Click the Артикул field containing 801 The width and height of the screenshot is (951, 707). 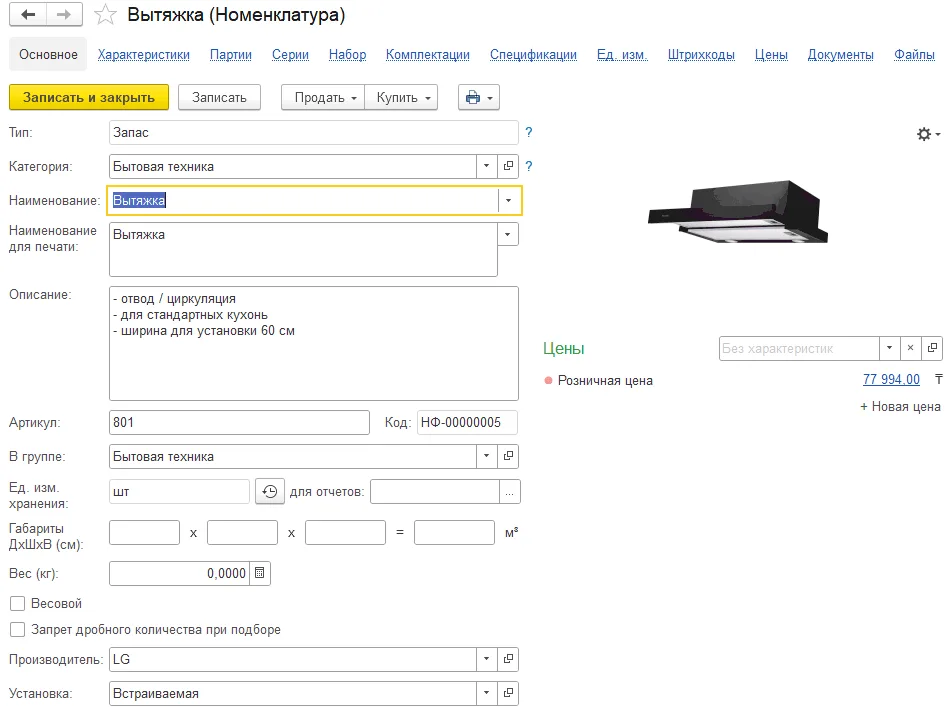tap(239, 423)
